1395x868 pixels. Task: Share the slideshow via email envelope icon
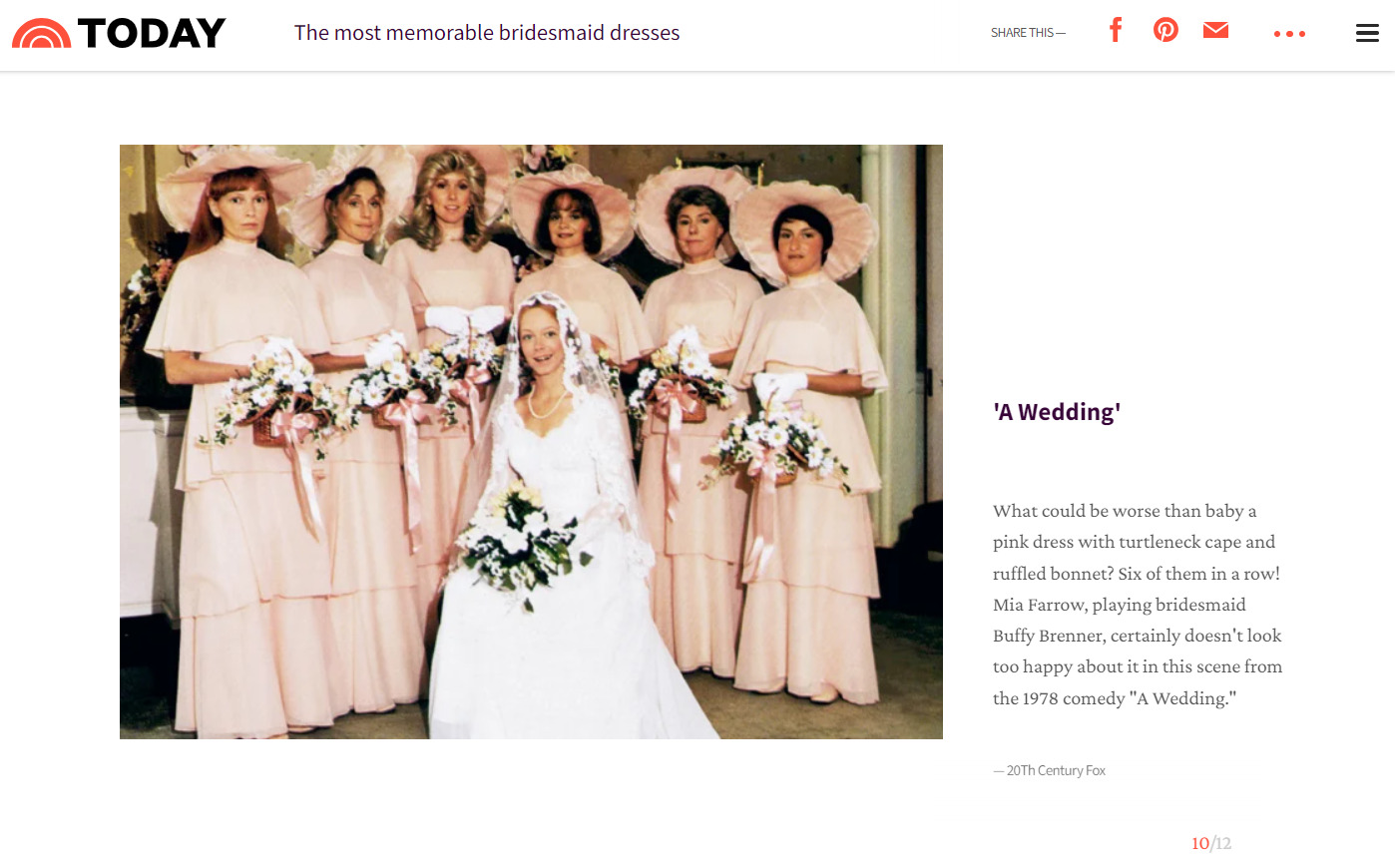(1215, 30)
